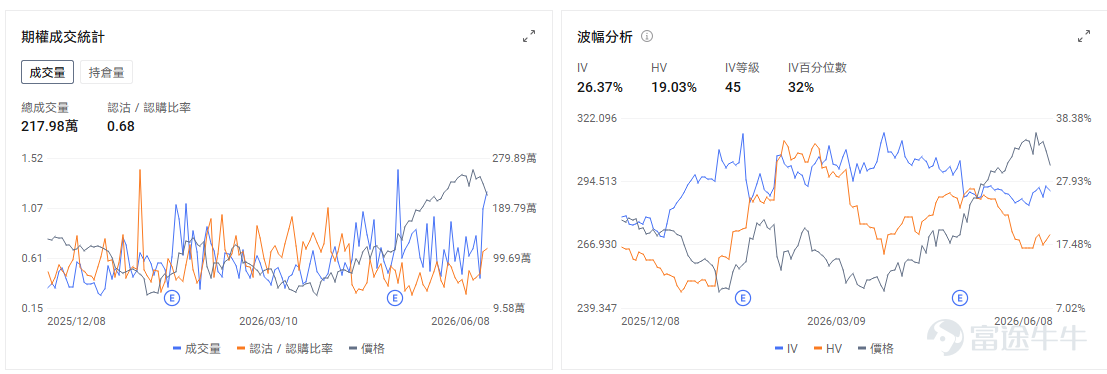The height and width of the screenshot is (374, 1107).
Task: Click the IV value 26.37%
Action: pos(599,88)
